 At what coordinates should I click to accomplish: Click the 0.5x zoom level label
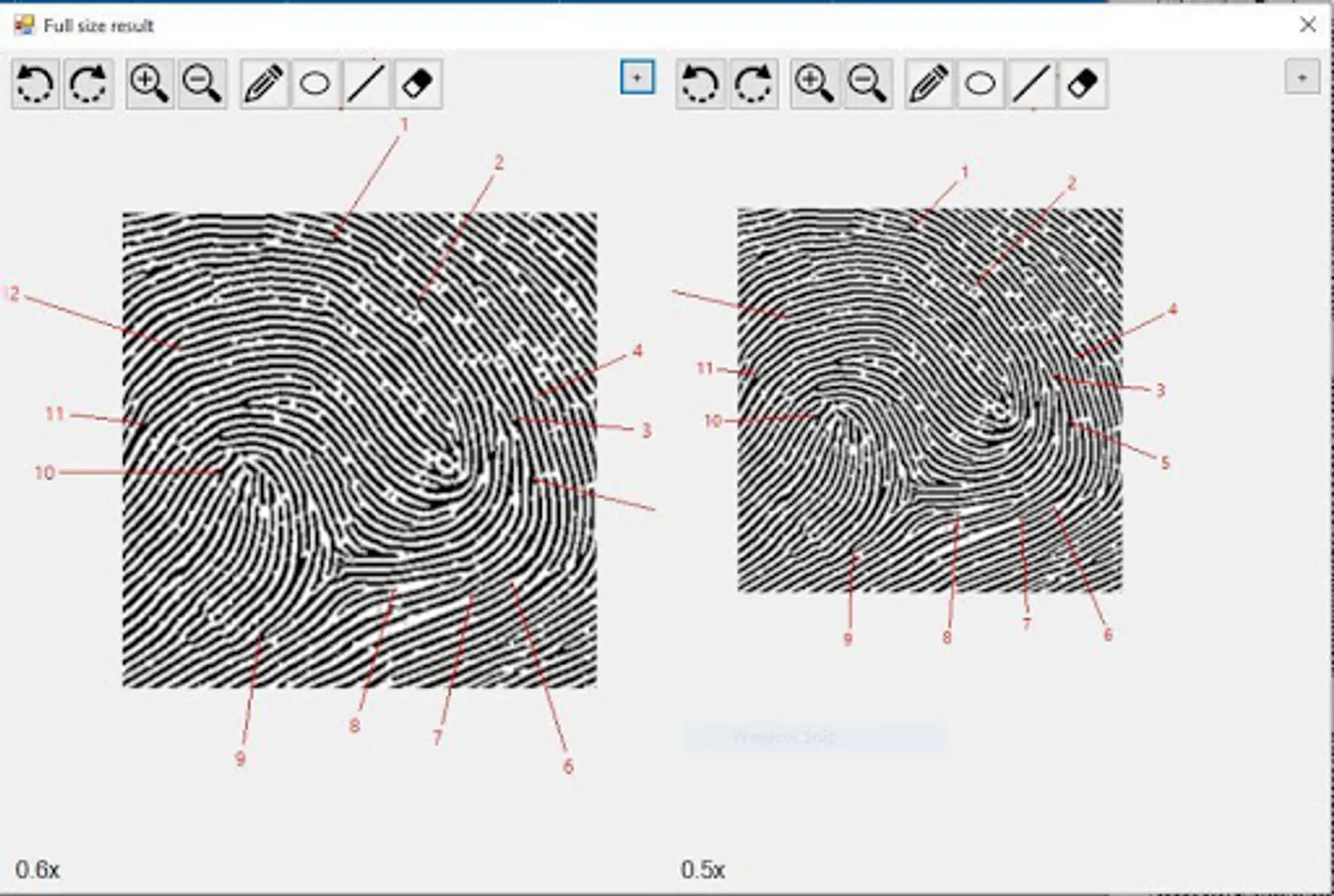tap(703, 870)
